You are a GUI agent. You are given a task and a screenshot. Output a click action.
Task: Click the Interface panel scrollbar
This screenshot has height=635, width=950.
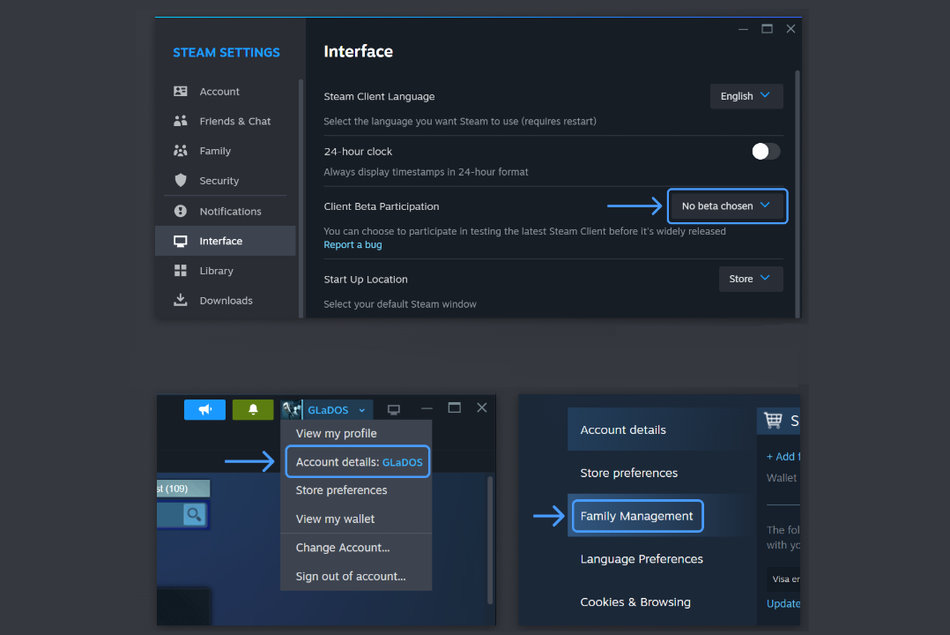pos(797,194)
